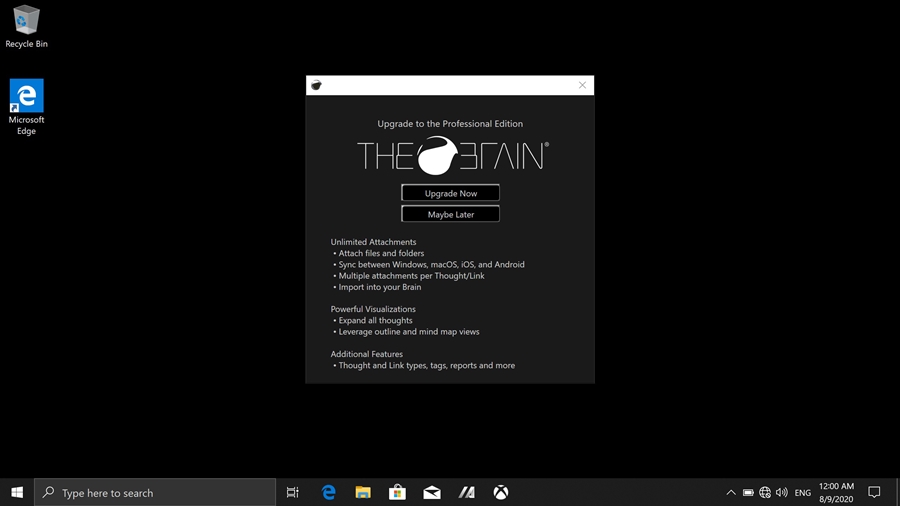Click 'Sync between Windows, macOS, iOS, and Android'
The height and width of the screenshot is (506, 900).
point(431,264)
